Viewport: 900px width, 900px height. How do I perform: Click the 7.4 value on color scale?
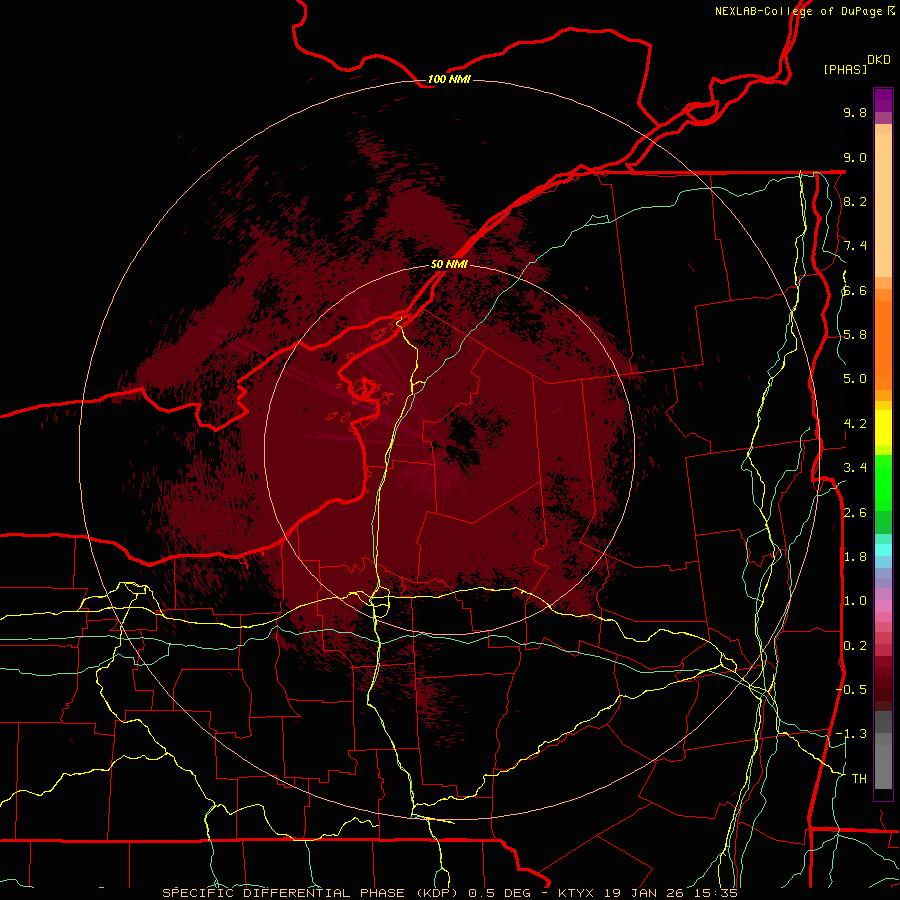point(855,246)
